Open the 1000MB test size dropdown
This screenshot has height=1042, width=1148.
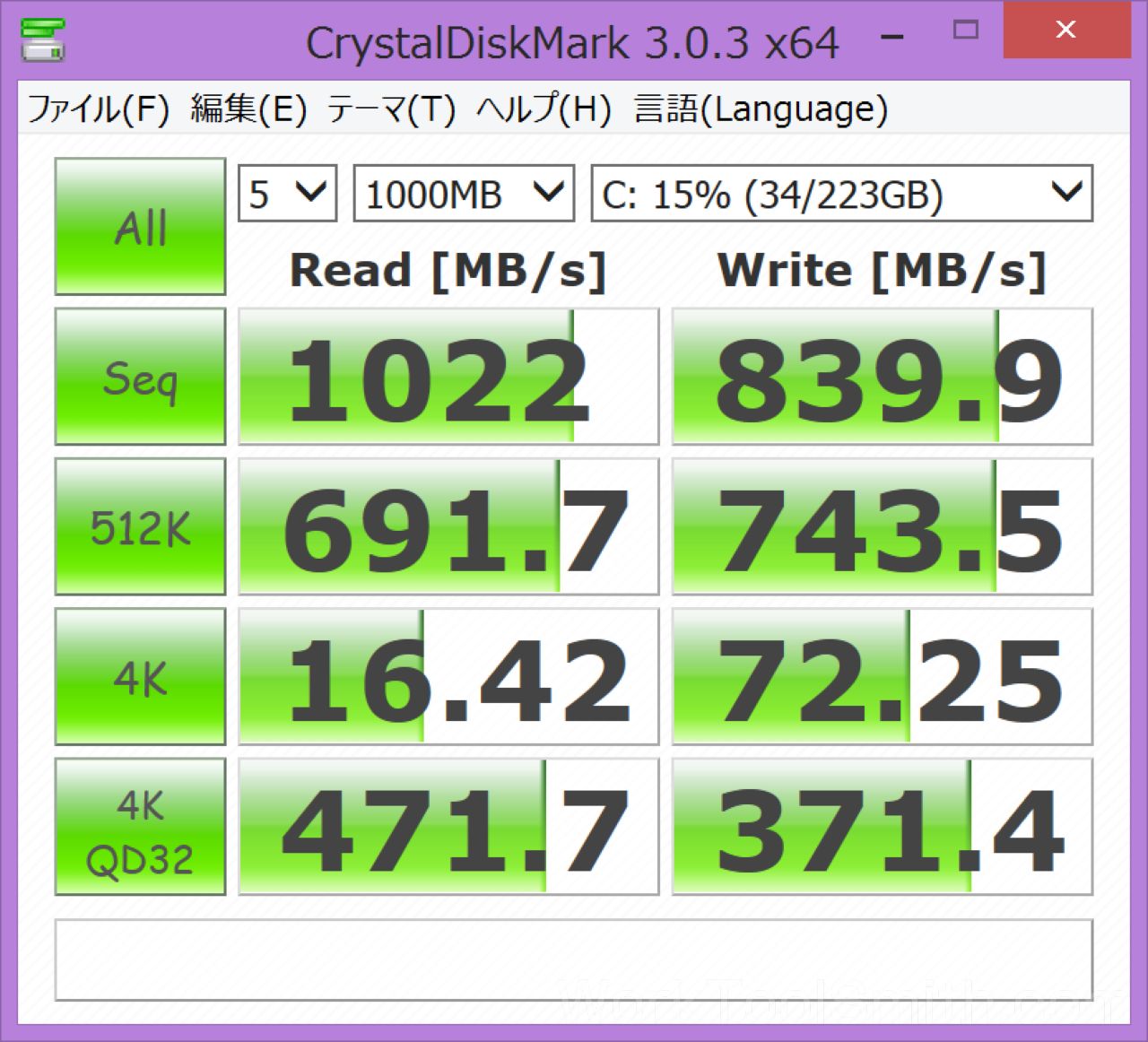[x=464, y=193]
